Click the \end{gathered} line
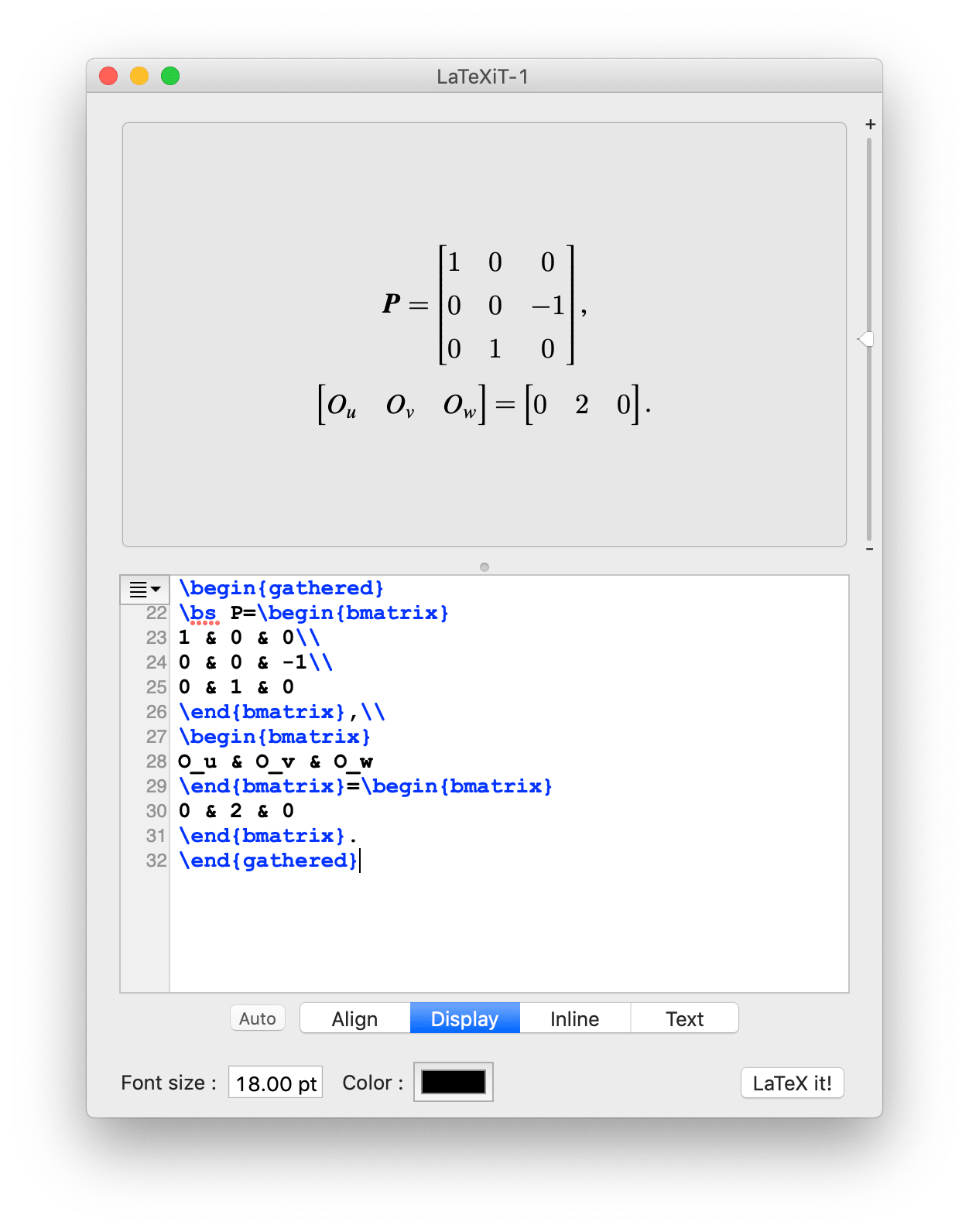This screenshot has width=969, height=1232. [269, 861]
